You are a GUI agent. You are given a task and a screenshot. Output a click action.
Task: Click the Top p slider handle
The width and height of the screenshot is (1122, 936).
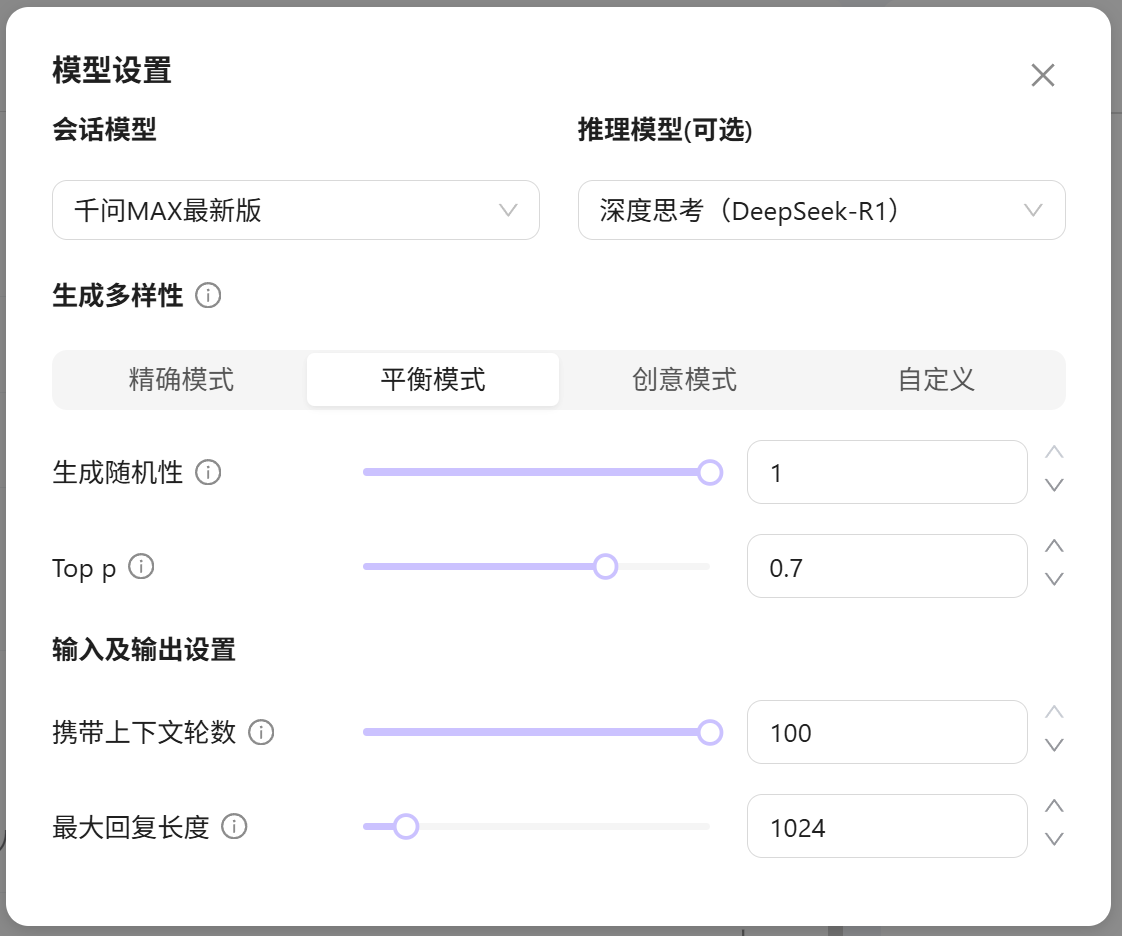coord(605,567)
